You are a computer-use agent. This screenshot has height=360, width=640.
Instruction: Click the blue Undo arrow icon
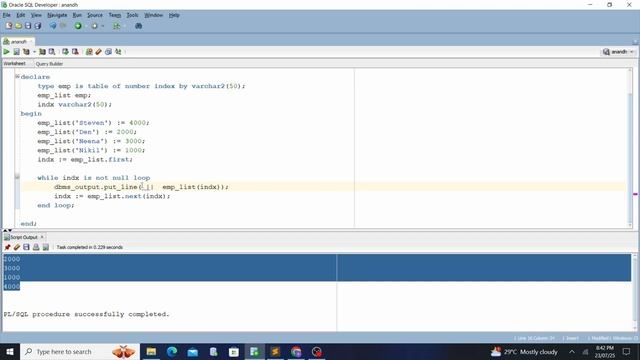[x=53, y=26]
